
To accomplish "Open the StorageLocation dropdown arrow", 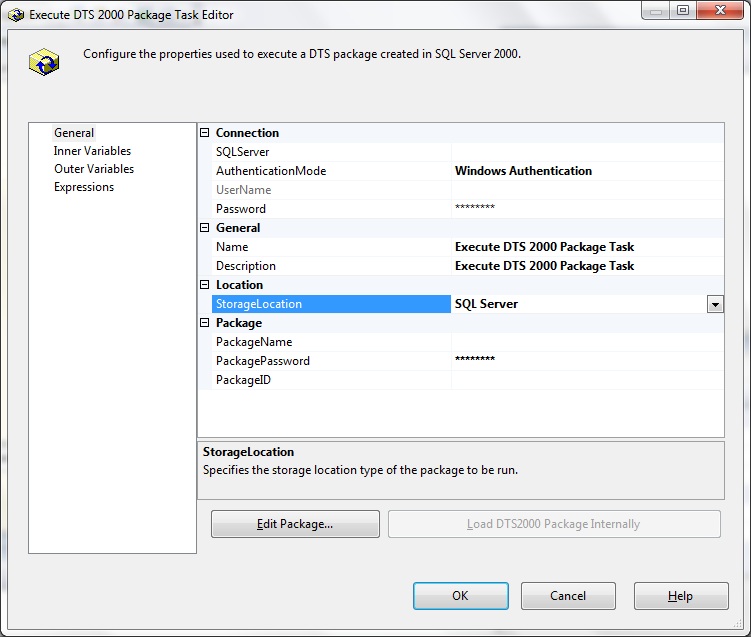I will tap(715, 304).
